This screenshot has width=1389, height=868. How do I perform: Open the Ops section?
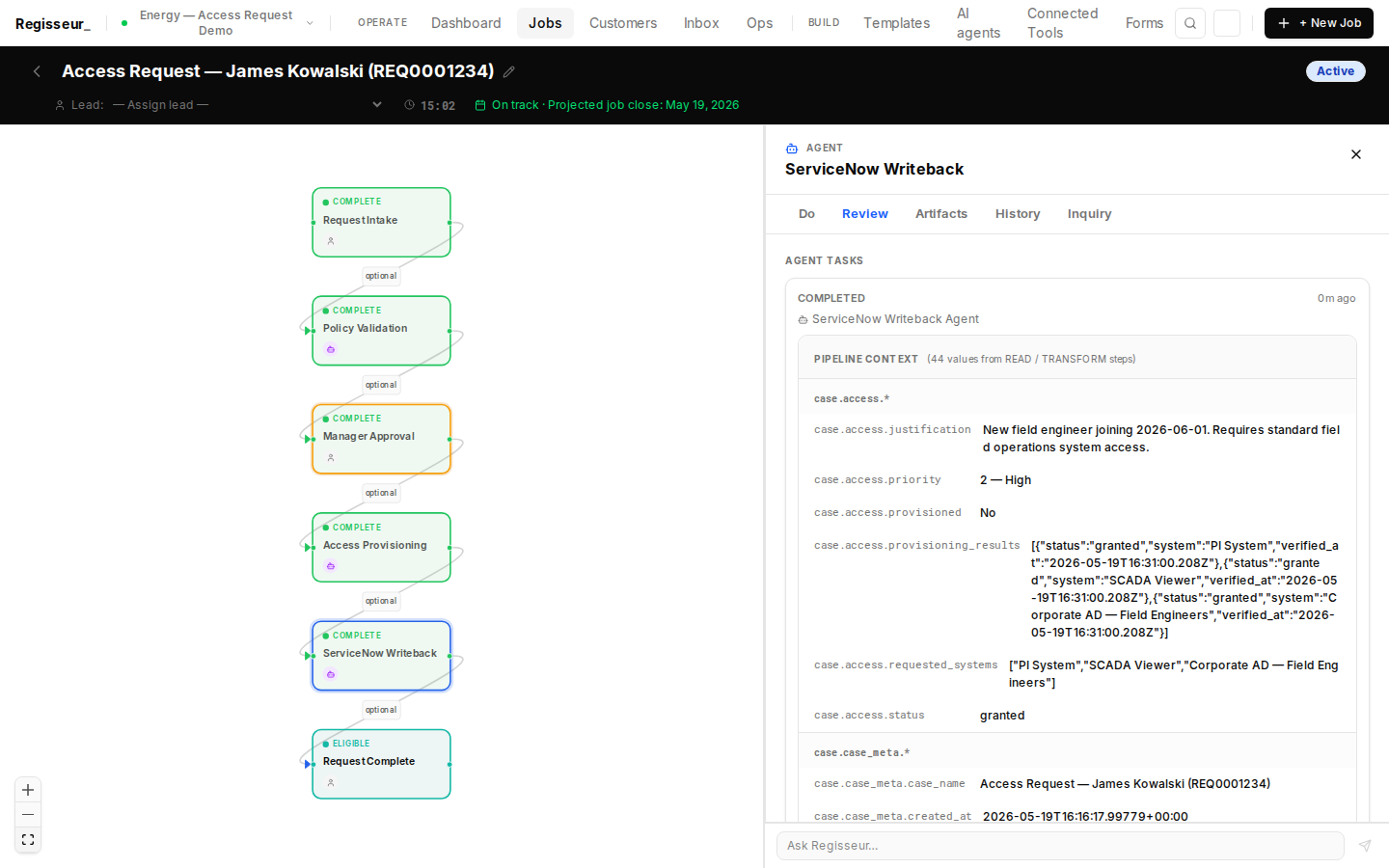click(759, 23)
